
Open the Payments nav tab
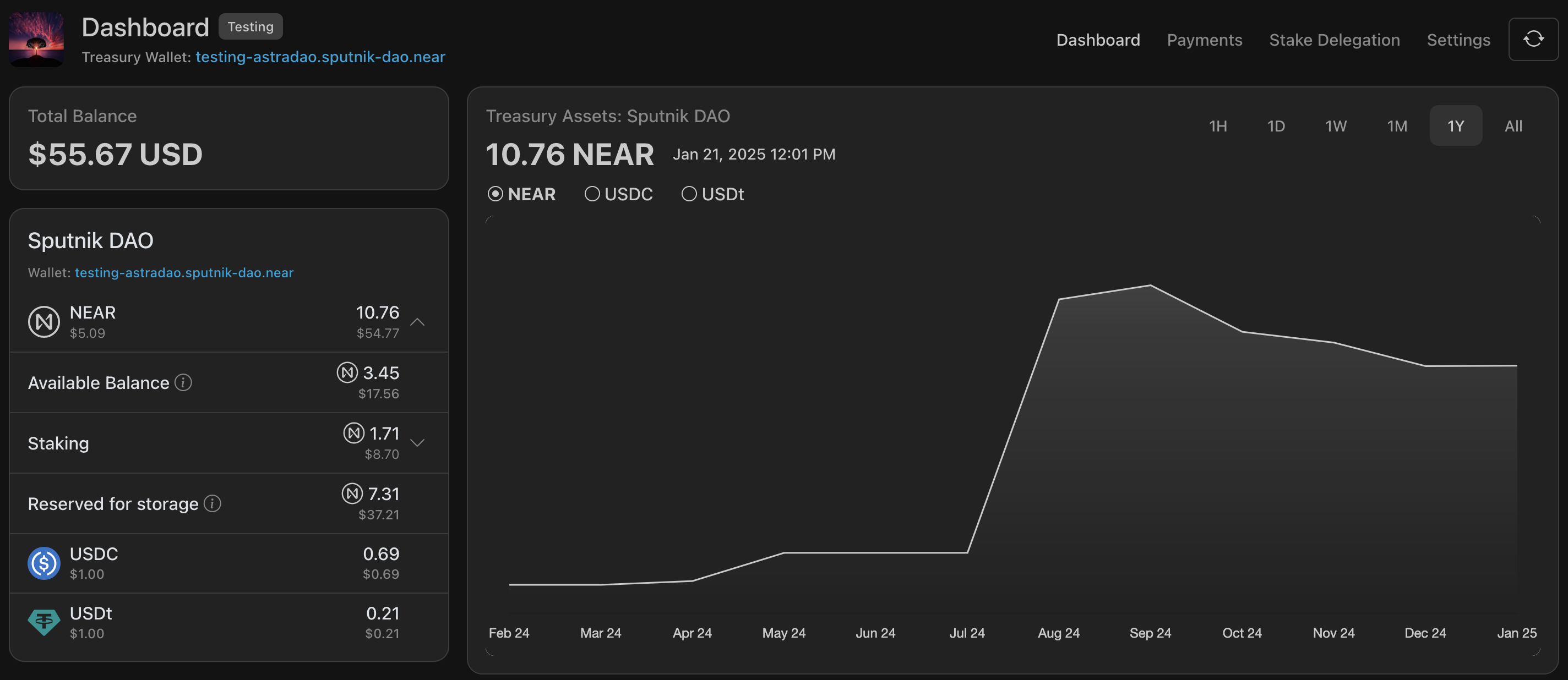point(1205,40)
